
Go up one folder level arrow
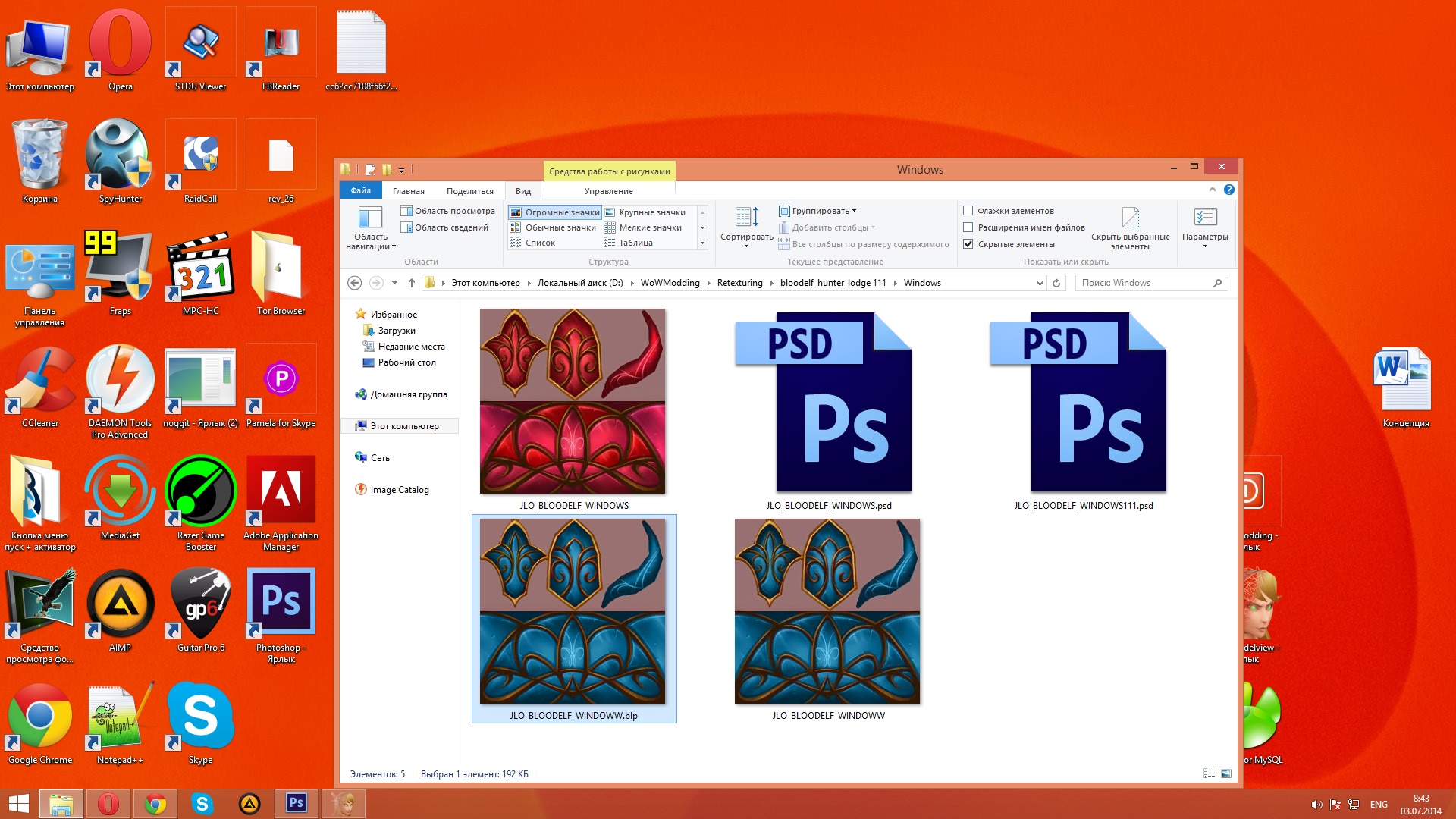(x=411, y=283)
